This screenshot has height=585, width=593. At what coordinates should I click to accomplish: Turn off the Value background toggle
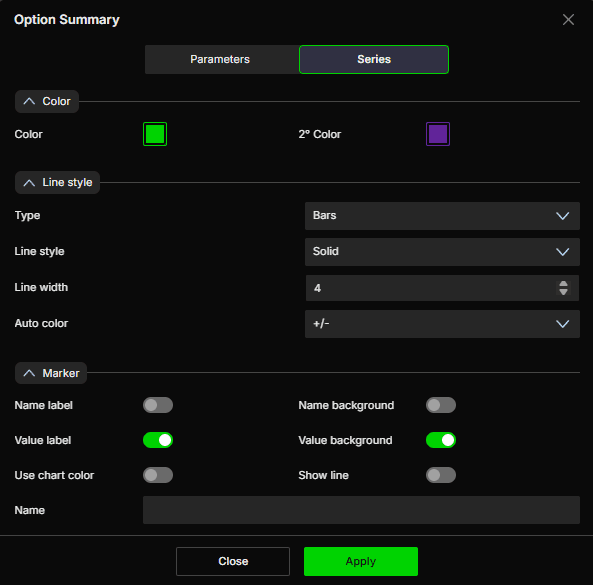[x=441, y=440]
